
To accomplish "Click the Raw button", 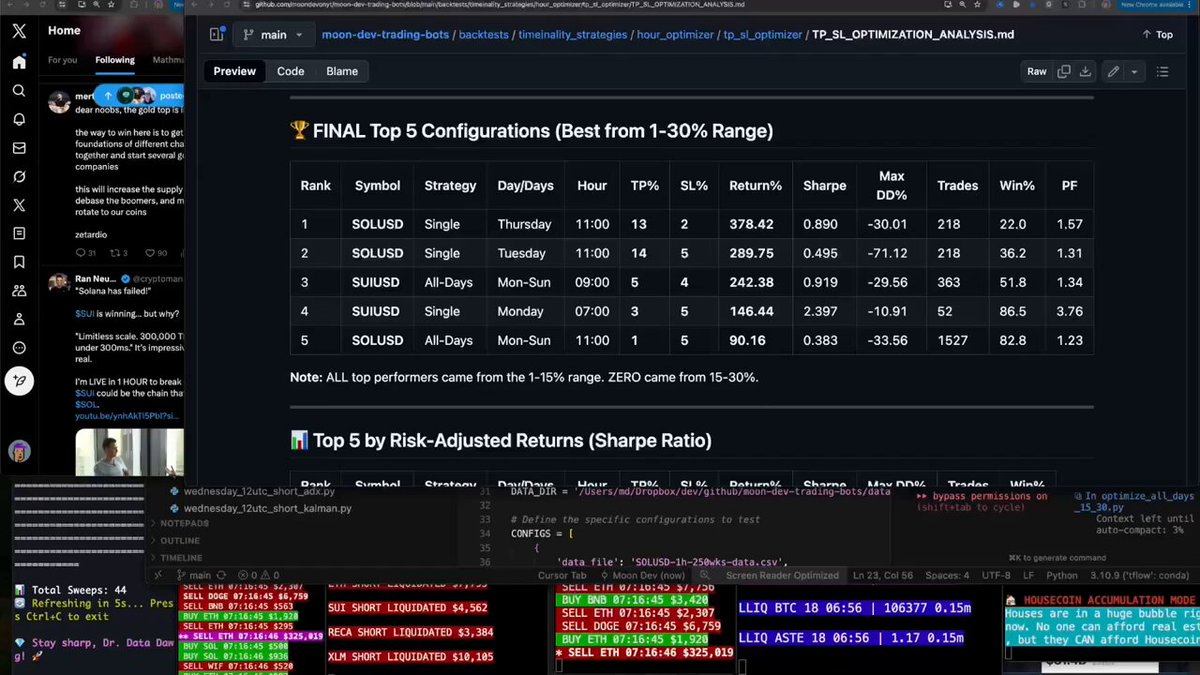I will (x=1037, y=71).
